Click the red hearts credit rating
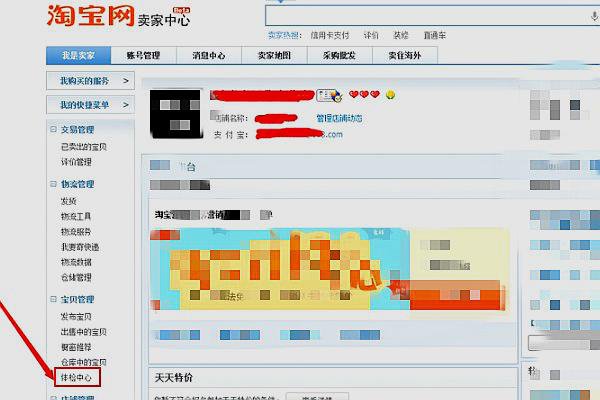 pyautogui.click(x=364, y=94)
